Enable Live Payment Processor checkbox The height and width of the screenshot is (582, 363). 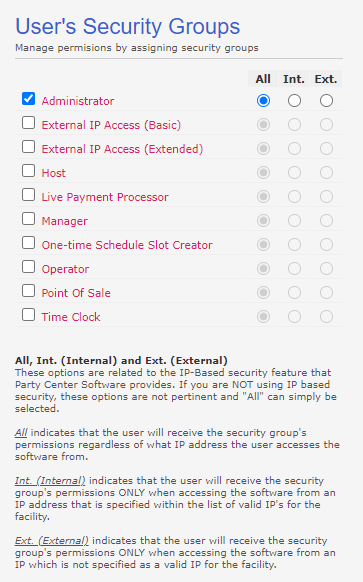point(29,194)
